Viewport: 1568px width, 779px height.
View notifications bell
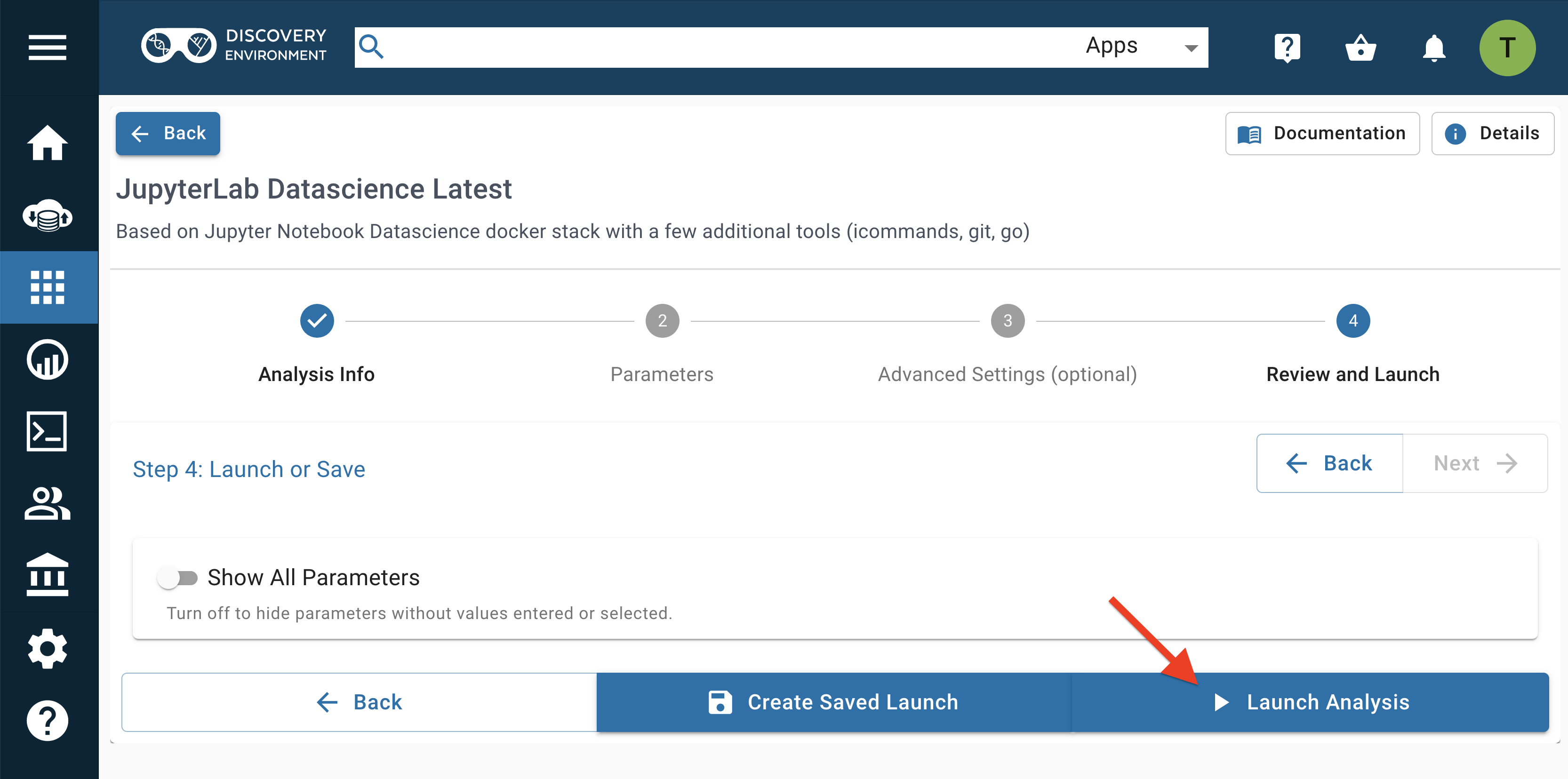coord(1433,48)
